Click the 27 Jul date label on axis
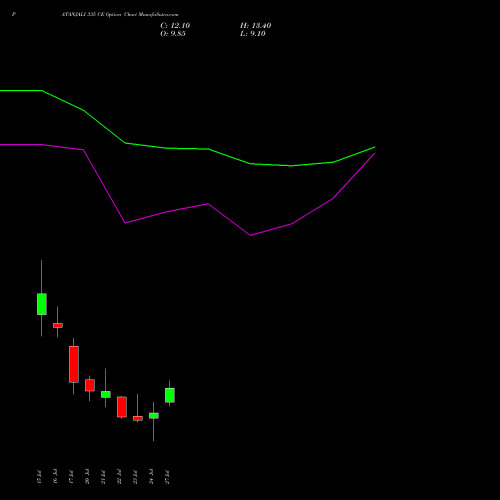The height and width of the screenshot is (500, 500). click(167, 477)
